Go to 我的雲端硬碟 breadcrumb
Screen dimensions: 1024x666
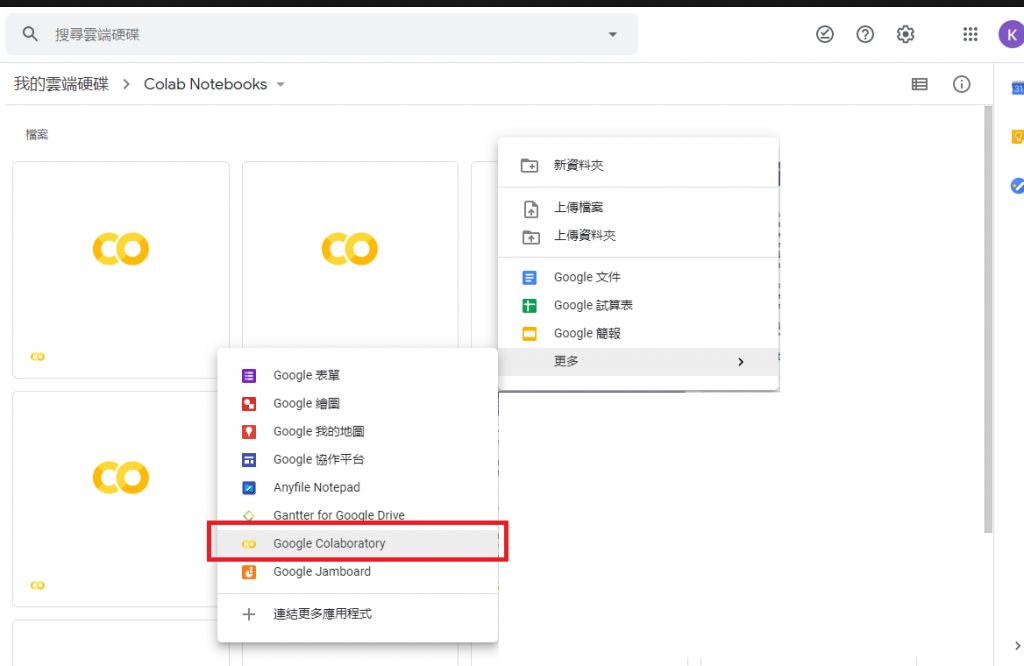pos(61,84)
